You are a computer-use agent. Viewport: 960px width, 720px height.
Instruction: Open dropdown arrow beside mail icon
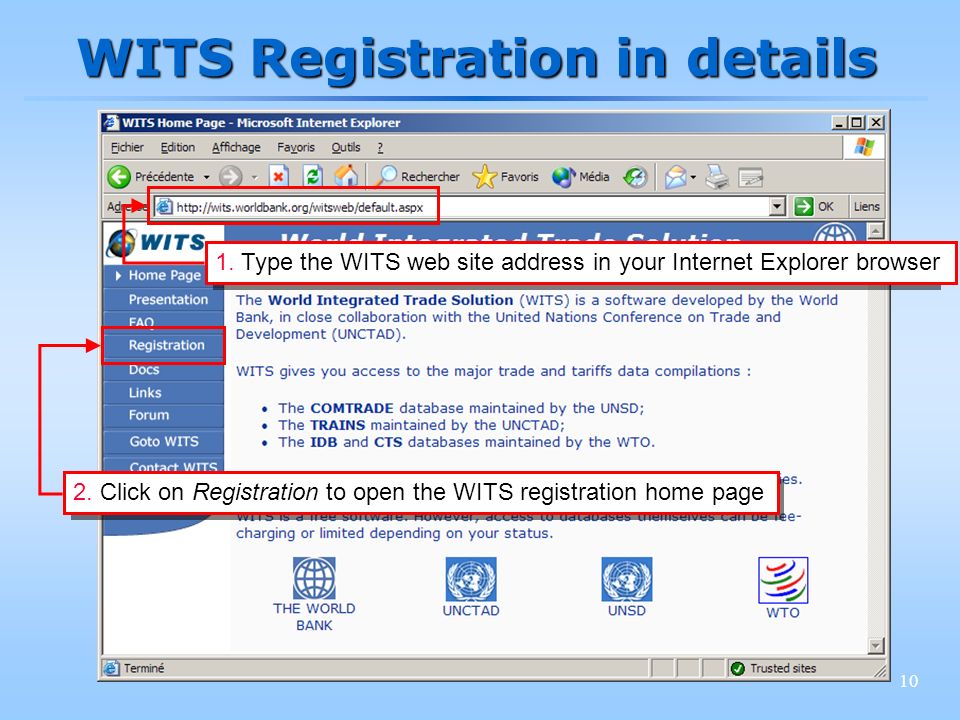(x=693, y=177)
